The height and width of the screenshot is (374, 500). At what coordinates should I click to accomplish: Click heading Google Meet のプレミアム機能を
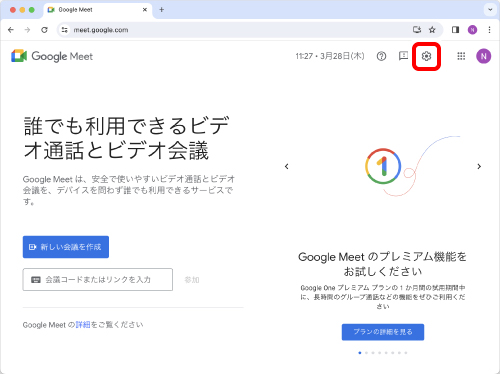[382, 257]
